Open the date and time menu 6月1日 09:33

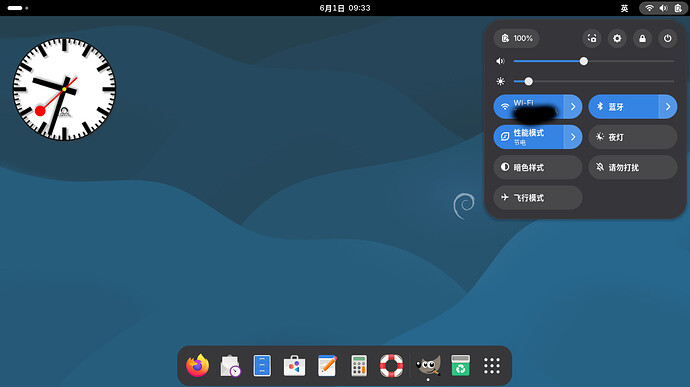345,8
